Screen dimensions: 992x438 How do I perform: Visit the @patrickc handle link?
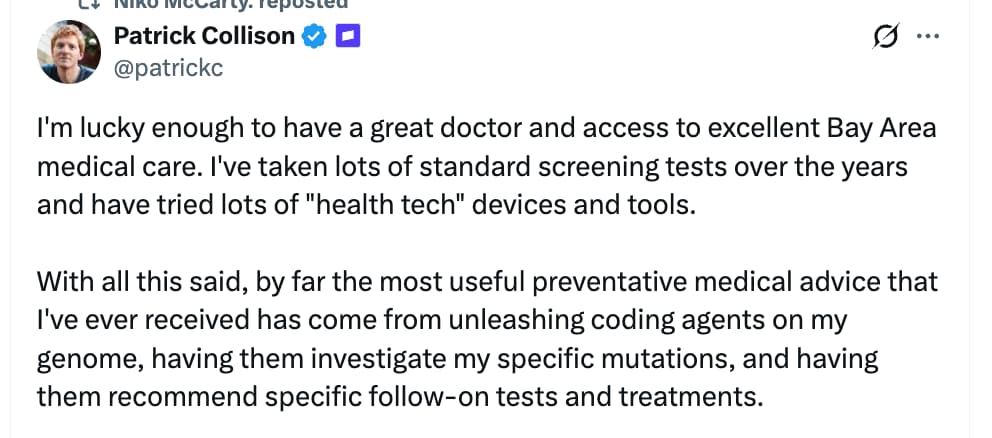pyautogui.click(x=168, y=67)
